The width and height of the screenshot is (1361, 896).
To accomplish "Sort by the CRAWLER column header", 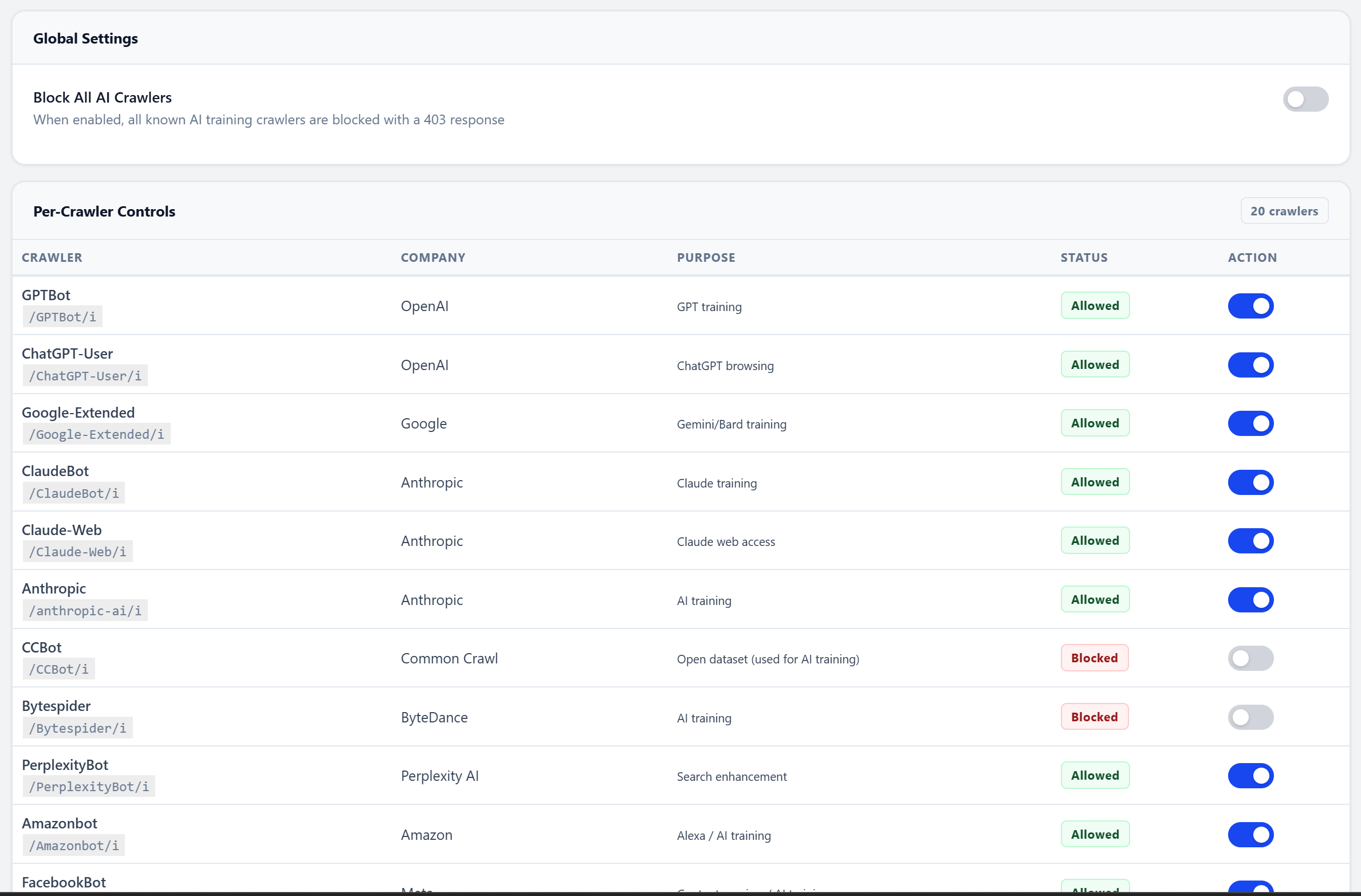I will coord(51,257).
